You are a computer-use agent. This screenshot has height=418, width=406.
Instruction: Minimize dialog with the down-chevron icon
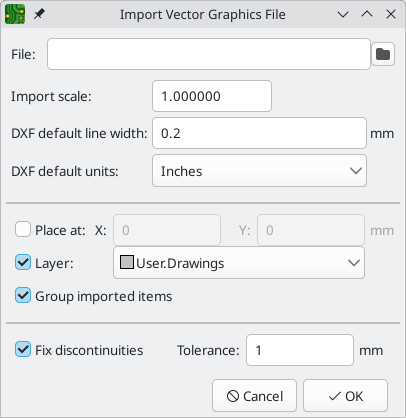(x=343, y=14)
